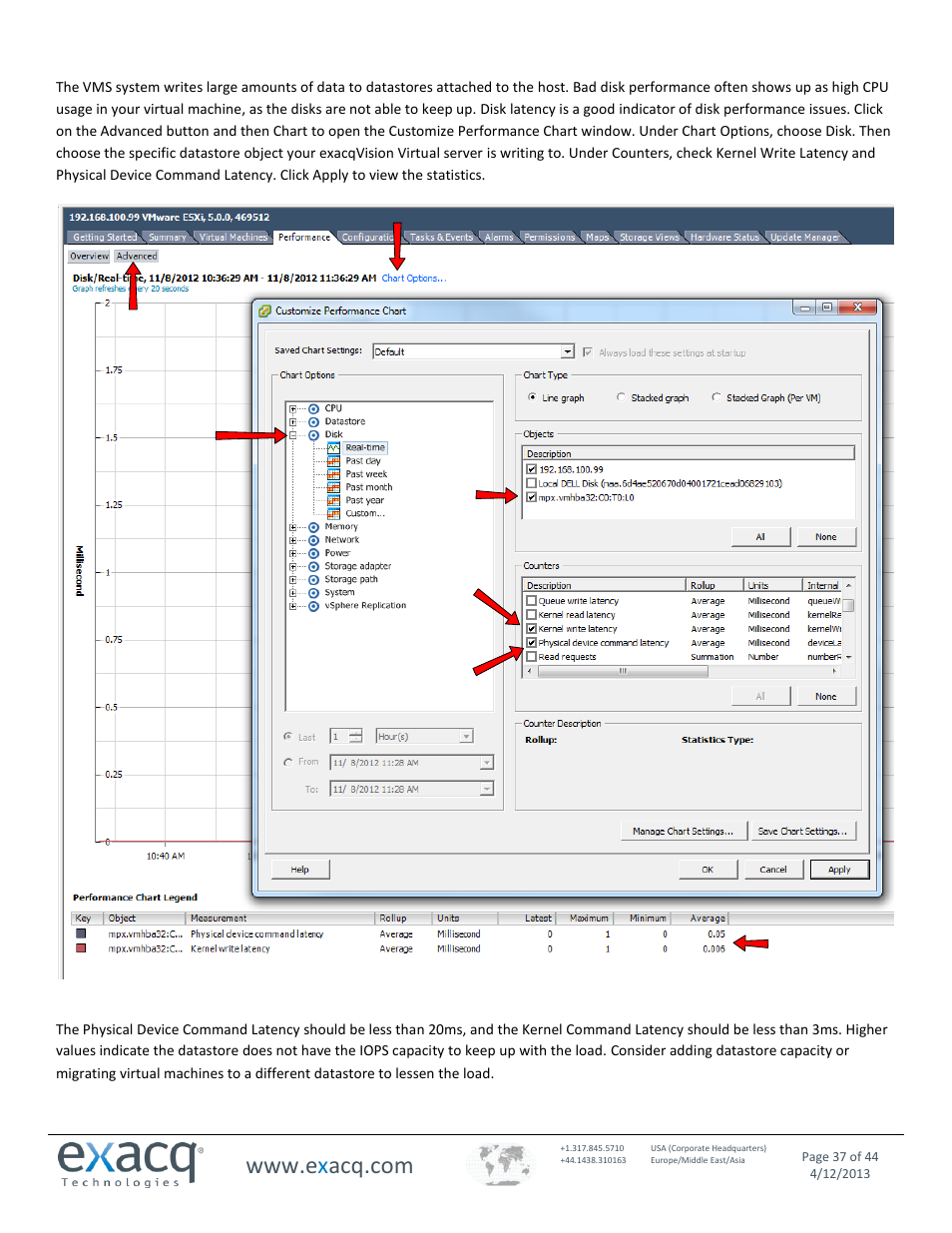Click the exacq Technologies logo
The width and height of the screenshot is (952, 1233).
tap(131, 1163)
